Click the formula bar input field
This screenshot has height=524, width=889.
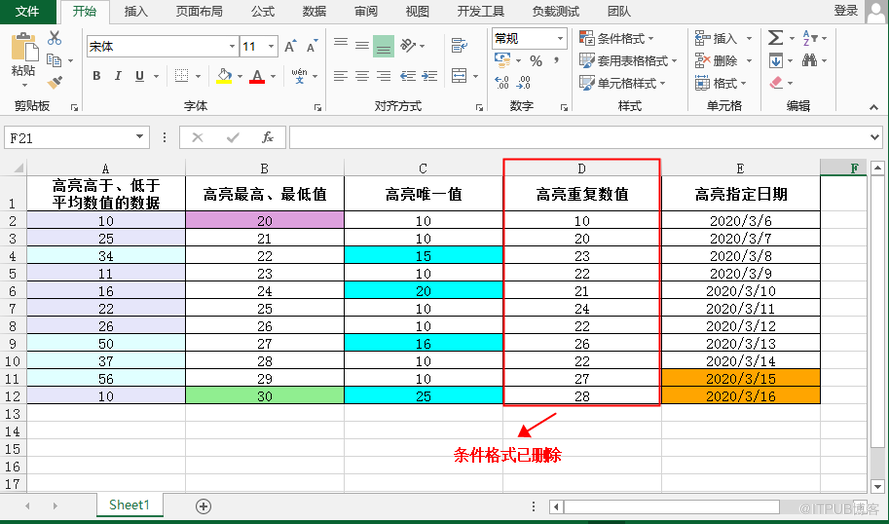click(x=578, y=137)
